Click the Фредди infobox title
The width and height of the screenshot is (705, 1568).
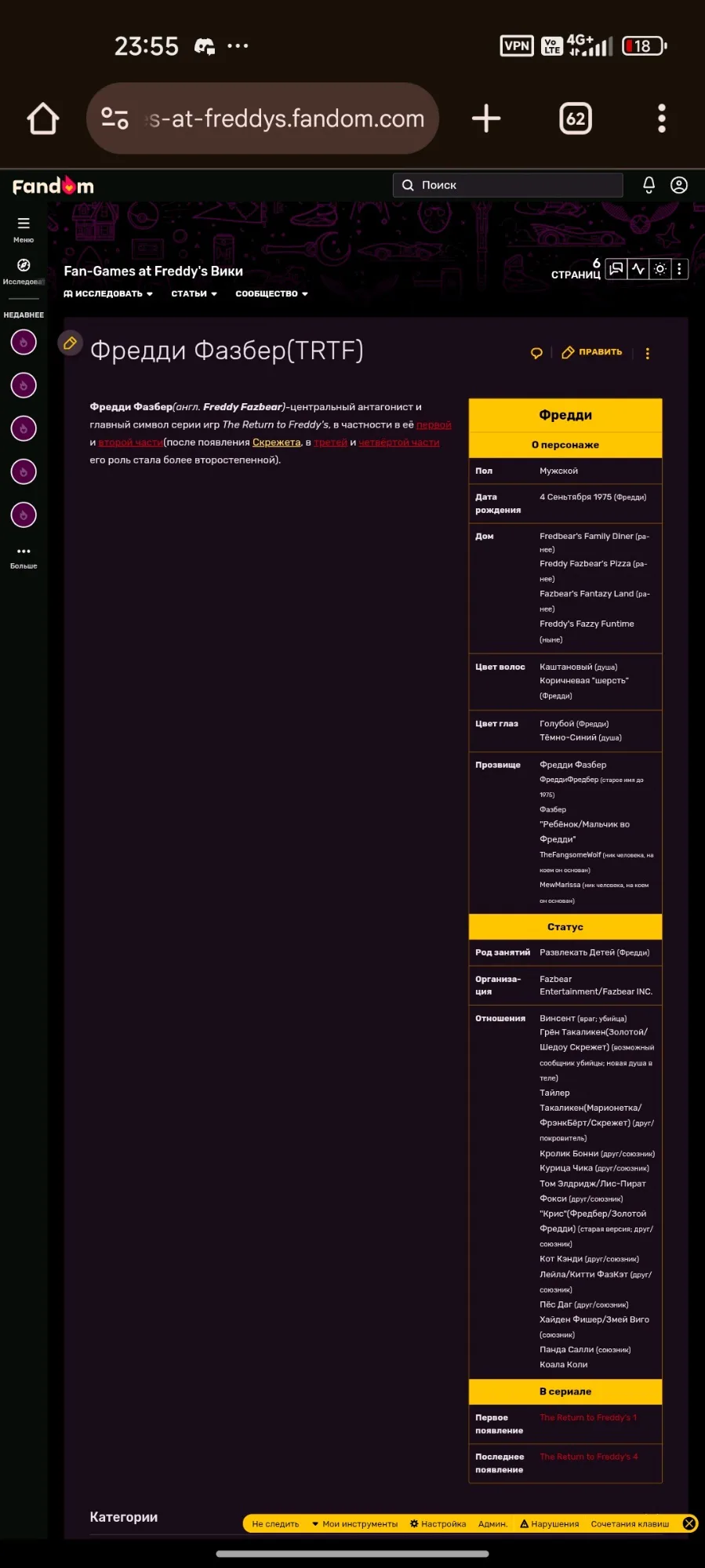(x=565, y=415)
